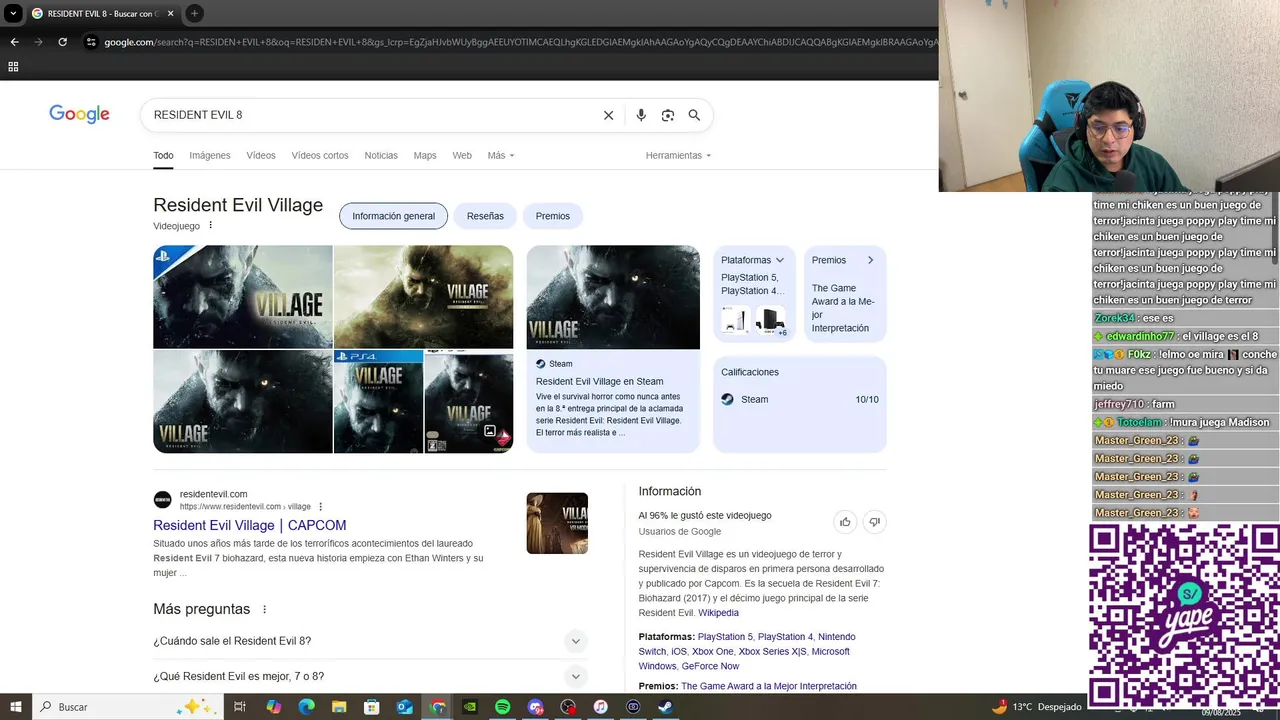Open Microsoft Edge from the taskbar
The image size is (1280, 720).
click(306, 707)
